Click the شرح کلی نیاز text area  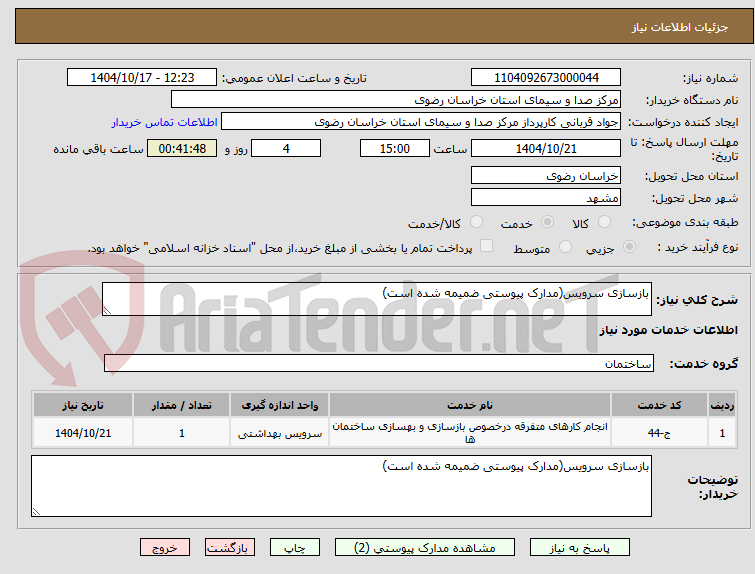[377, 299]
